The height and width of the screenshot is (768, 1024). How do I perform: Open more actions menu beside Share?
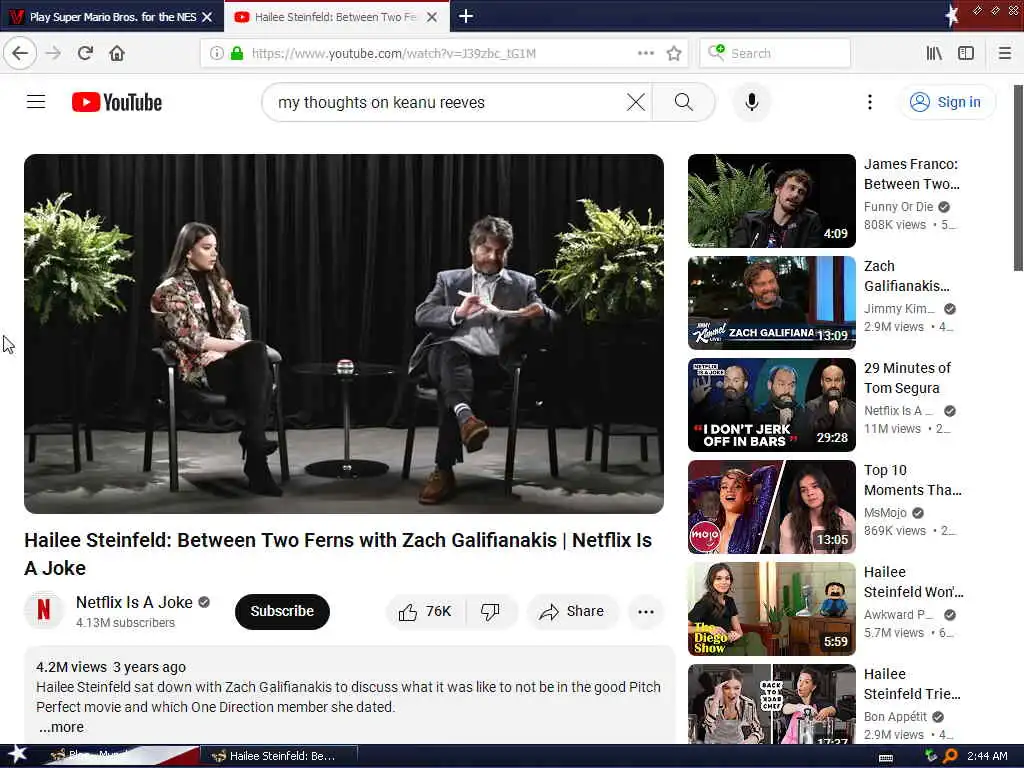point(646,611)
